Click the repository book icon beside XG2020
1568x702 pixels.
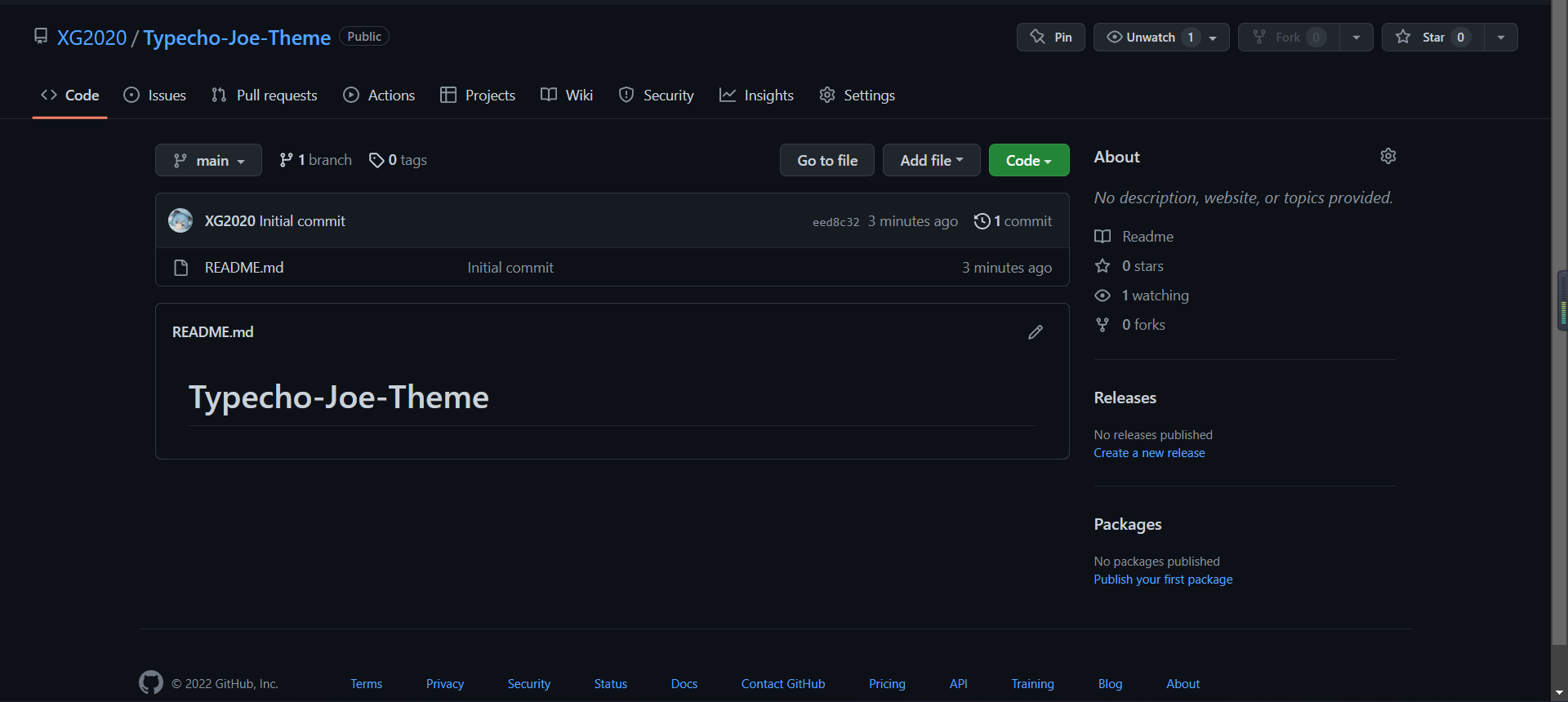point(41,36)
